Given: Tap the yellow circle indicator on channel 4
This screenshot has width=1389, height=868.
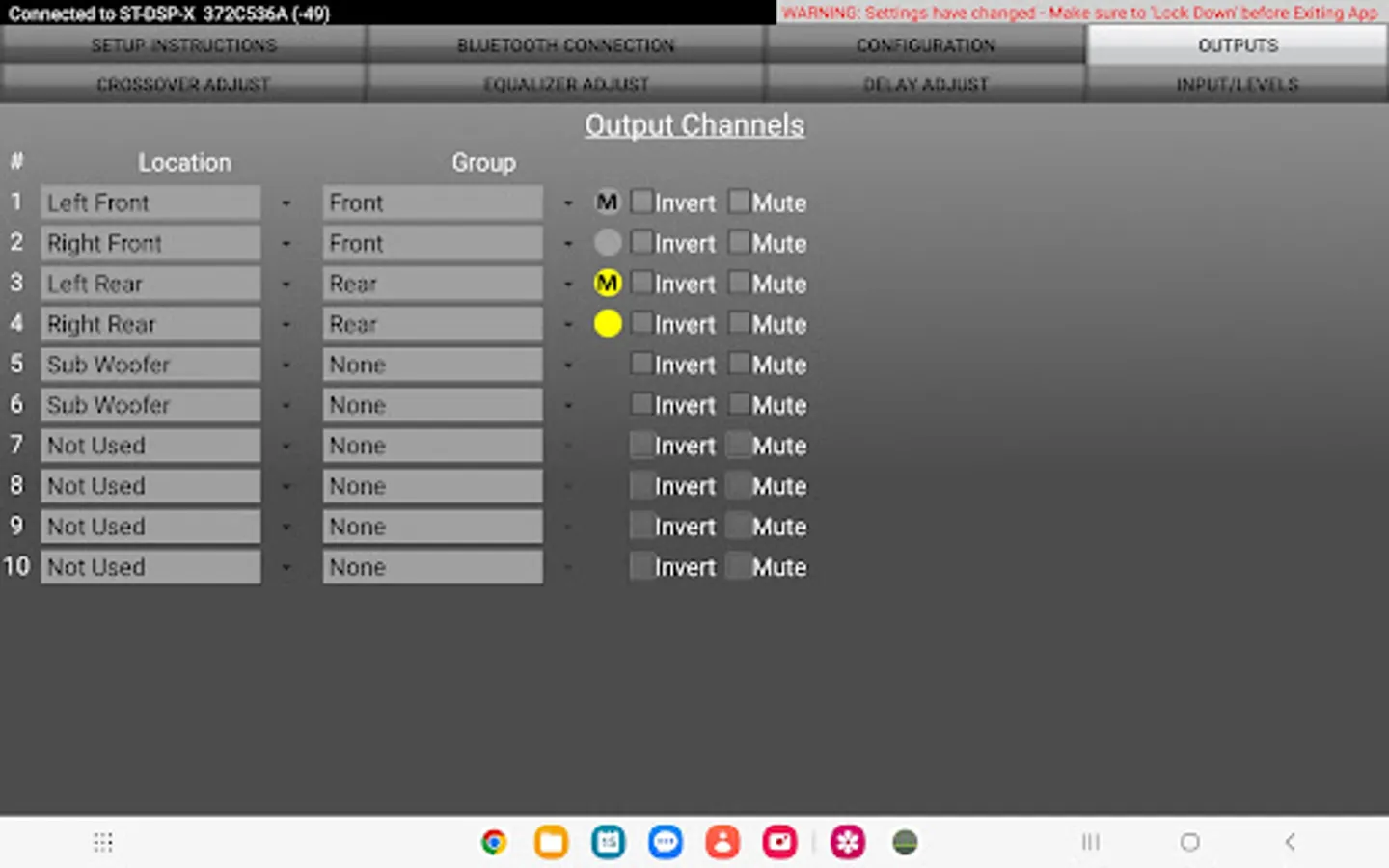Looking at the screenshot, I should [x=607, y=324].
